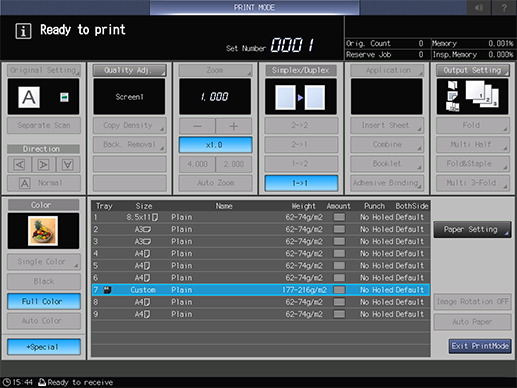
Task: Open Quality Adj. menu
Action: tap(129, 70)
